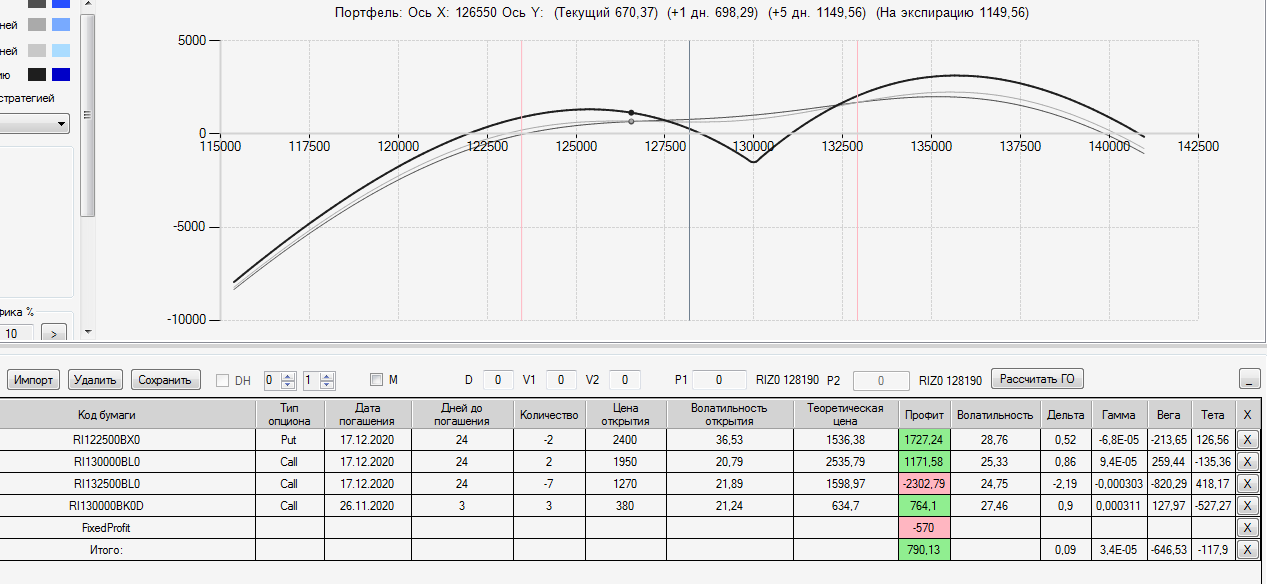Open the strategy dropdown under 'стратегией'

(35, 124)
